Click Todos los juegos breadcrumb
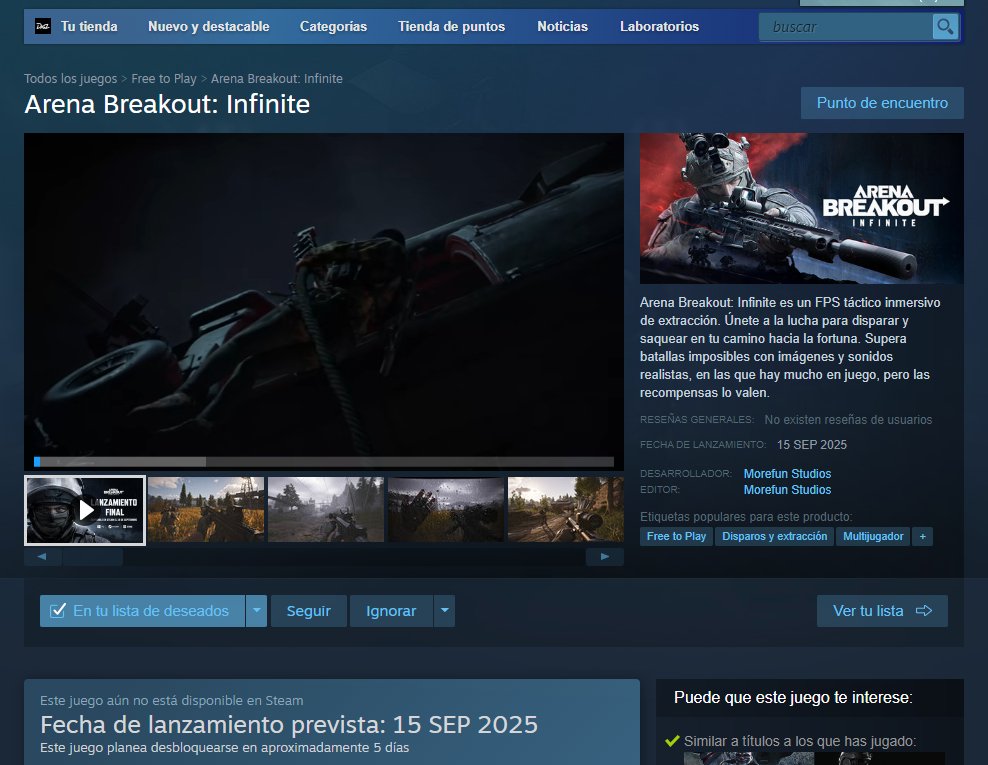Screen dimensions: 988x765 (x=71, y=79)
